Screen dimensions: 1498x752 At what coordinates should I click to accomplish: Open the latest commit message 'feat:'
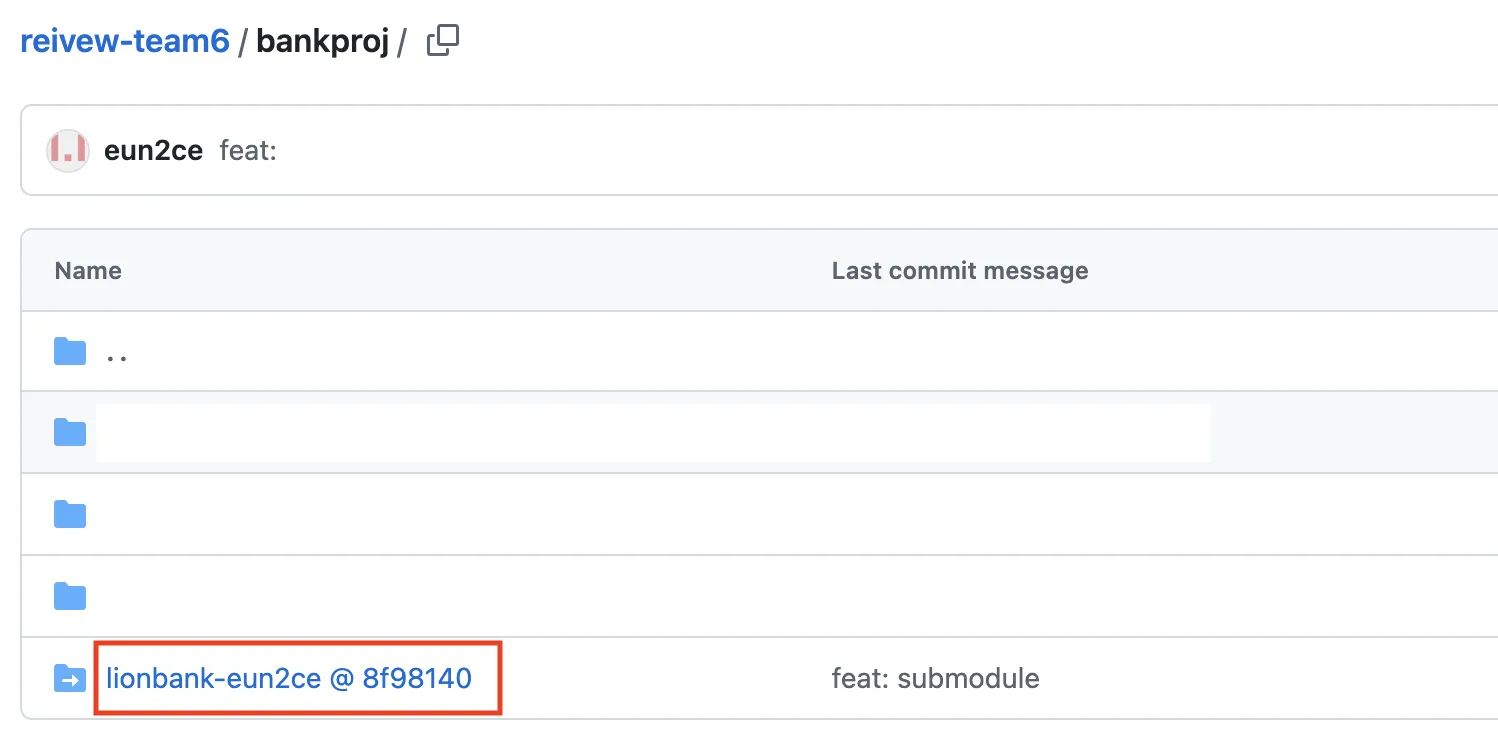248,151
